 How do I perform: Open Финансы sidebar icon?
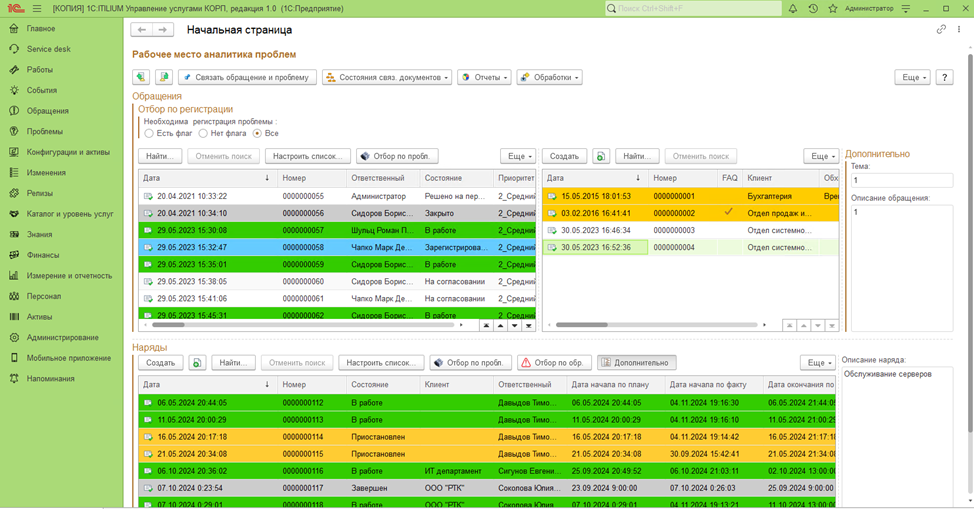pyautogui.click(x=14, y=255)
